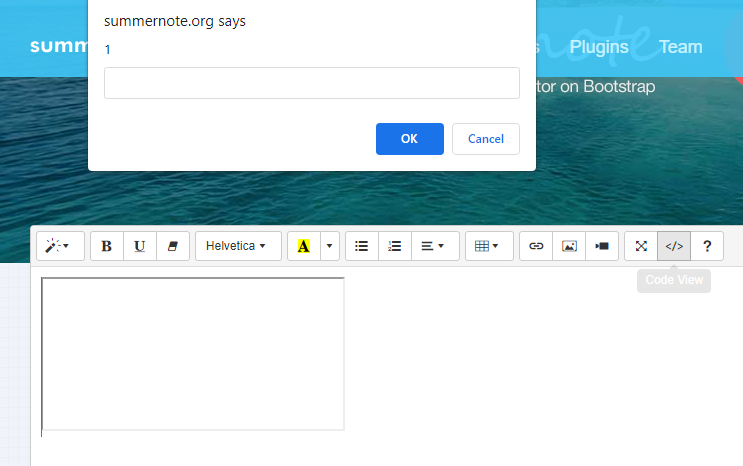Screen dimensions: 743x466
Task: Apply the yellow highlight recent color
Action: [x=304, y=246]
